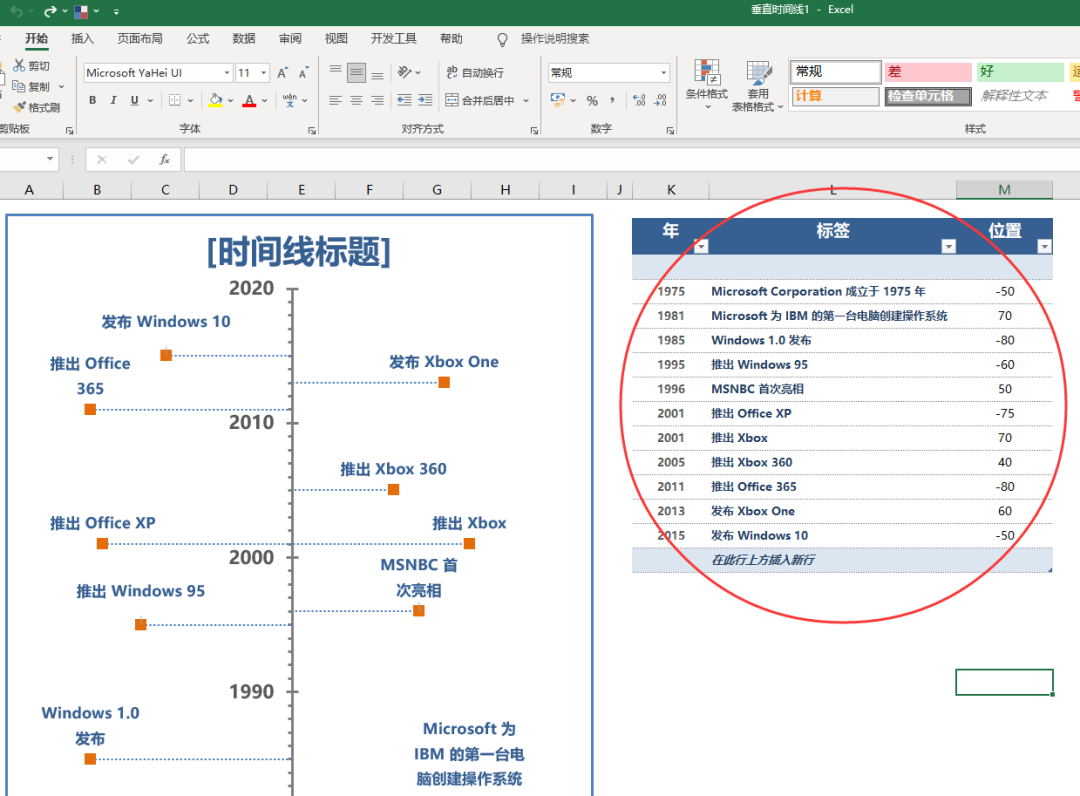Switch to the 数据 ribbon tab

pos(244,39)
